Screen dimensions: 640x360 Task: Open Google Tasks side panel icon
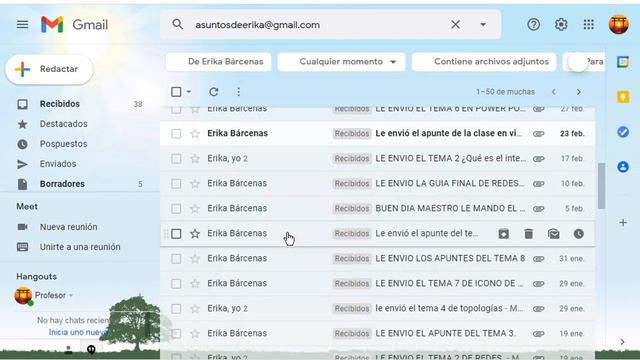[623, 132]
